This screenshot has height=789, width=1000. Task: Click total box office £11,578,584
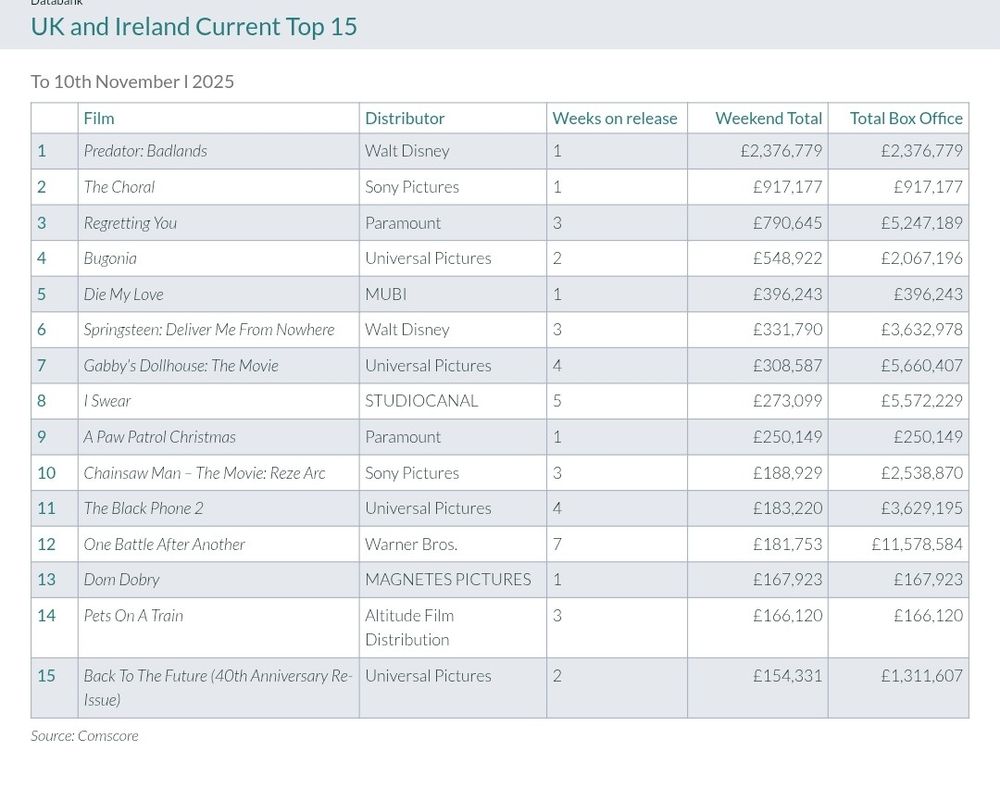917,544
